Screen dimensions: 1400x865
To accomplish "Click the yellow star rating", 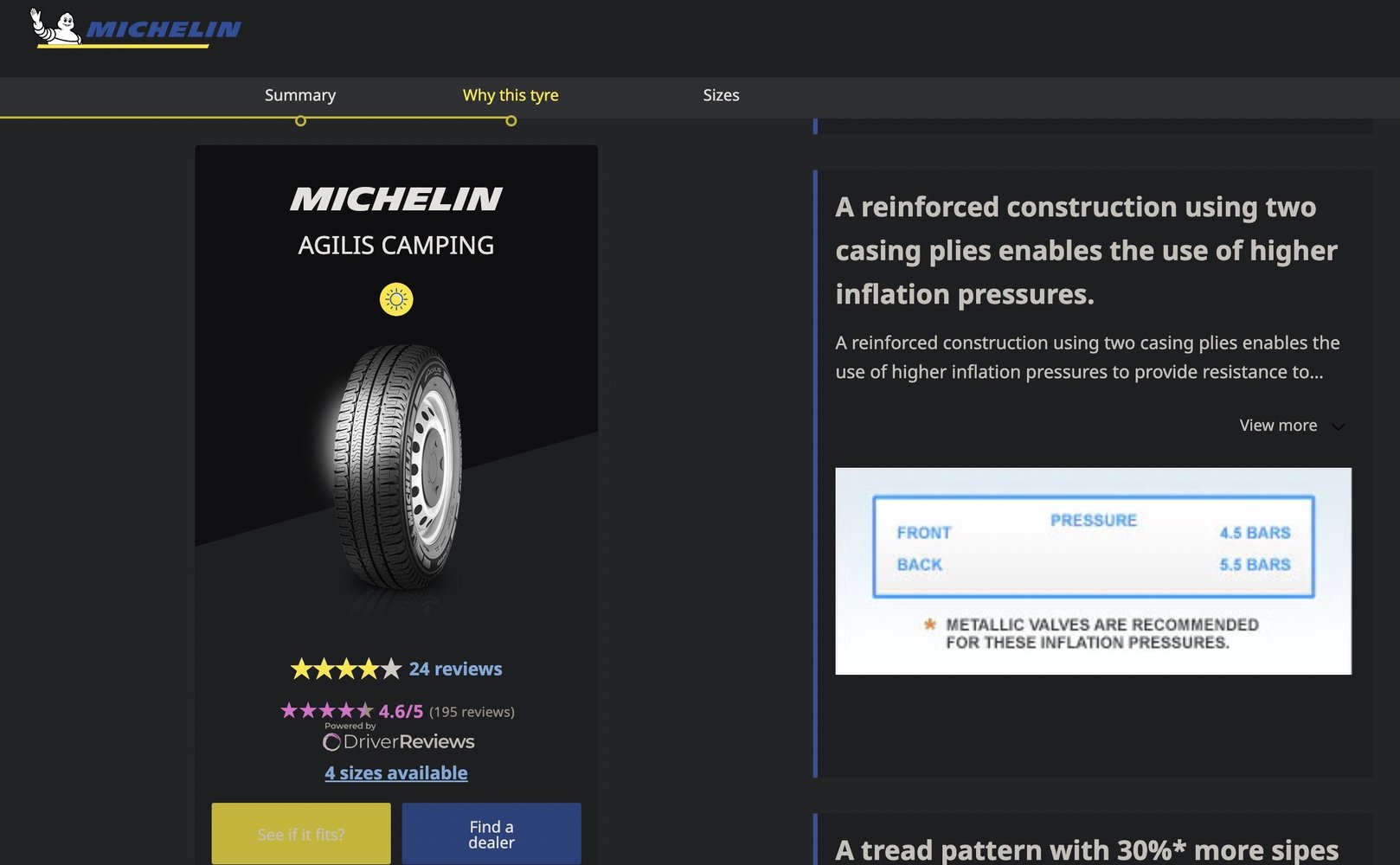I will point(346,669).
